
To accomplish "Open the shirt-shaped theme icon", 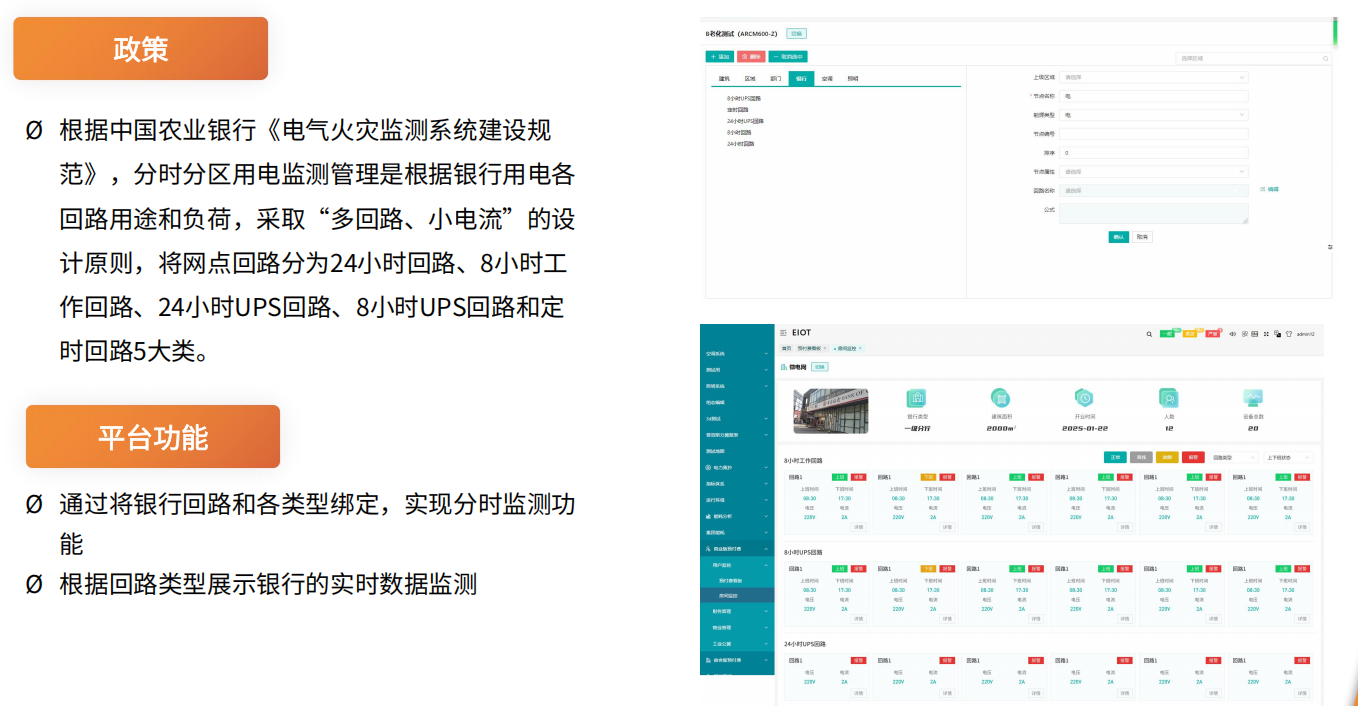I will coord(1288,334).
